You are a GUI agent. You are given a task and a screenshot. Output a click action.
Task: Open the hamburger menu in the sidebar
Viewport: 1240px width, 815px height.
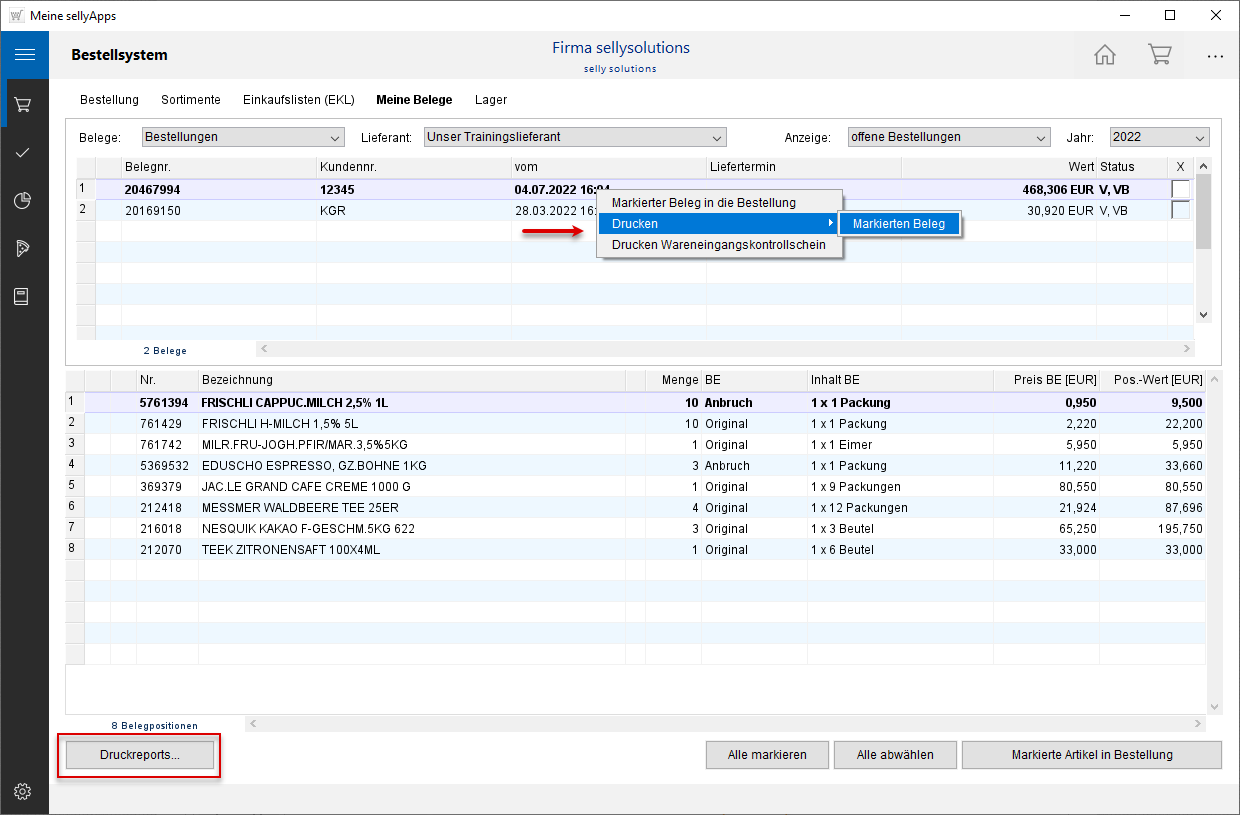24,55
